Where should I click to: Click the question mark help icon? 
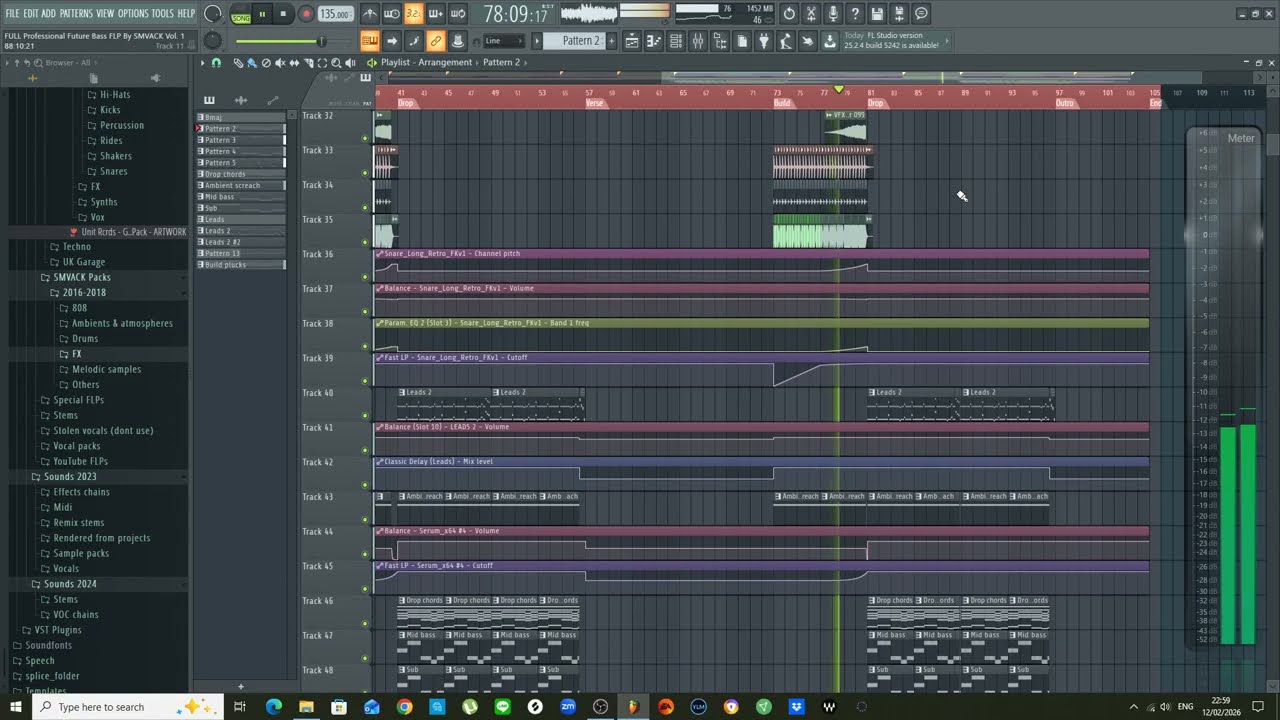tap(855, 14)
